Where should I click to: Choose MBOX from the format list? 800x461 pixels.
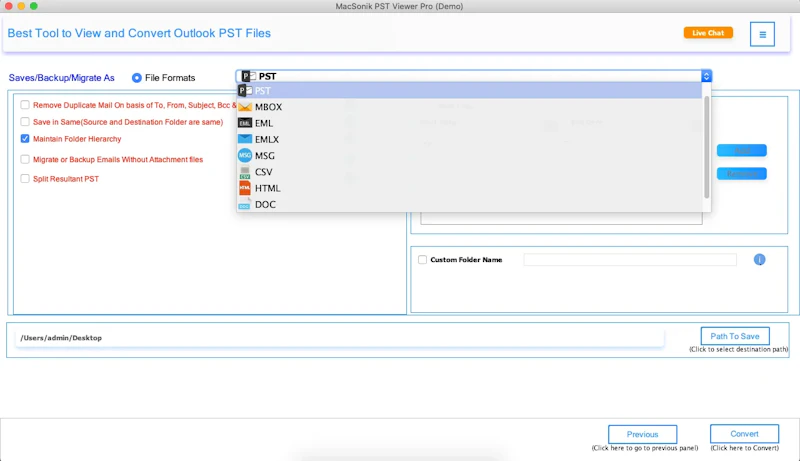[469, 107]
